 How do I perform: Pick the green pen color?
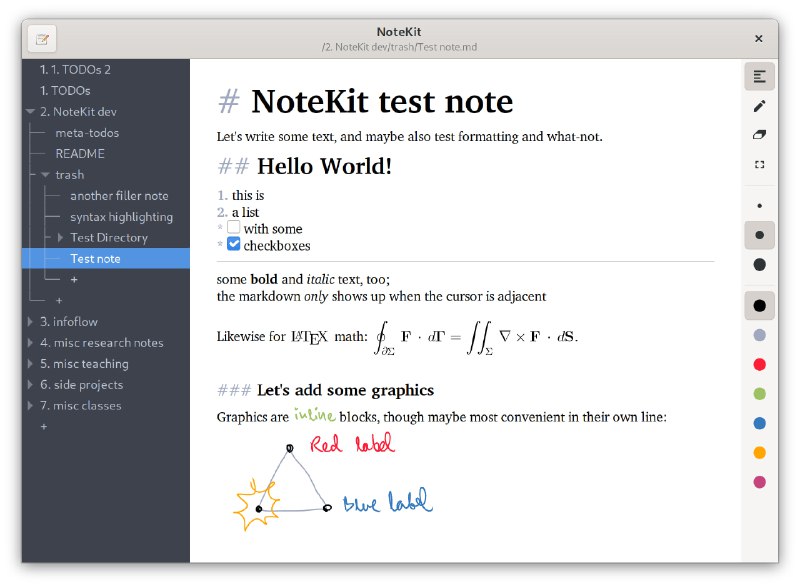point(759,394)
